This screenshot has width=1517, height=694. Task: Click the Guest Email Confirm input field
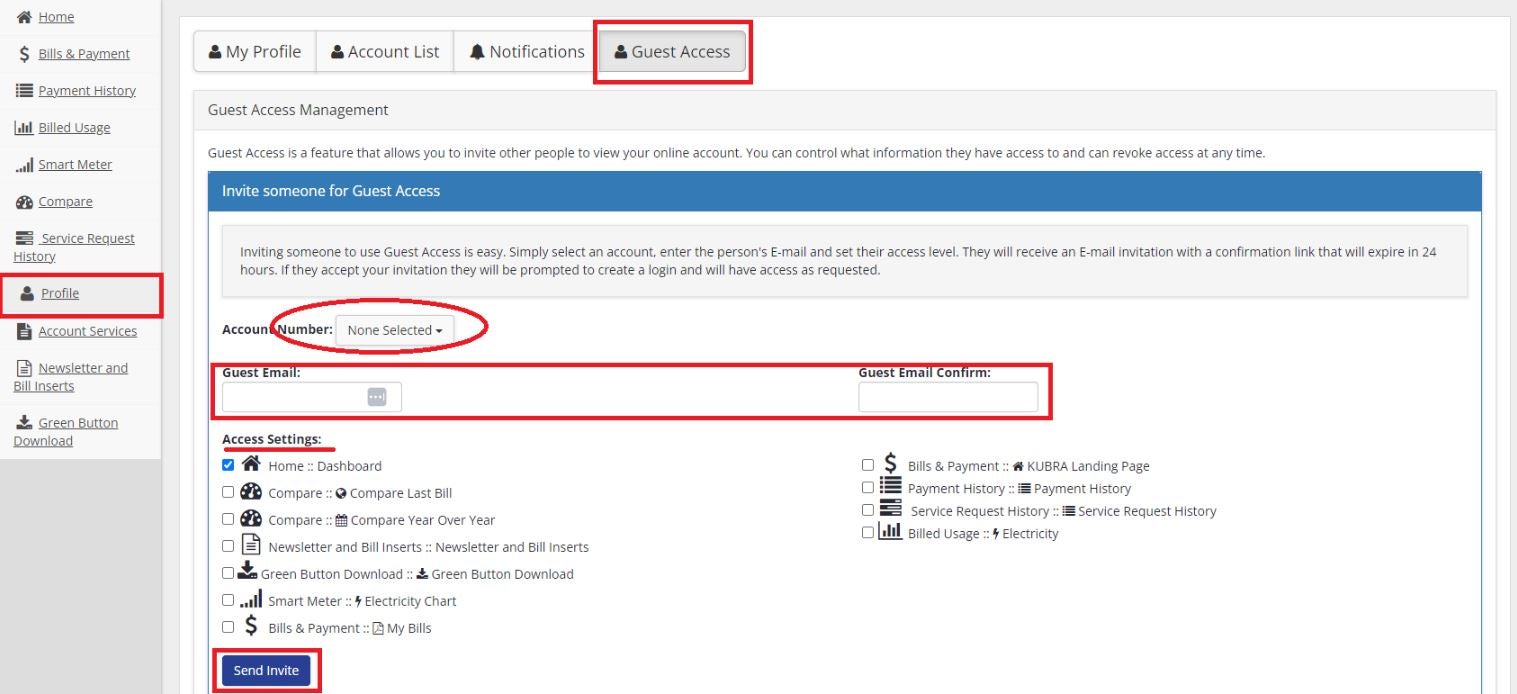tap(947, 397)
